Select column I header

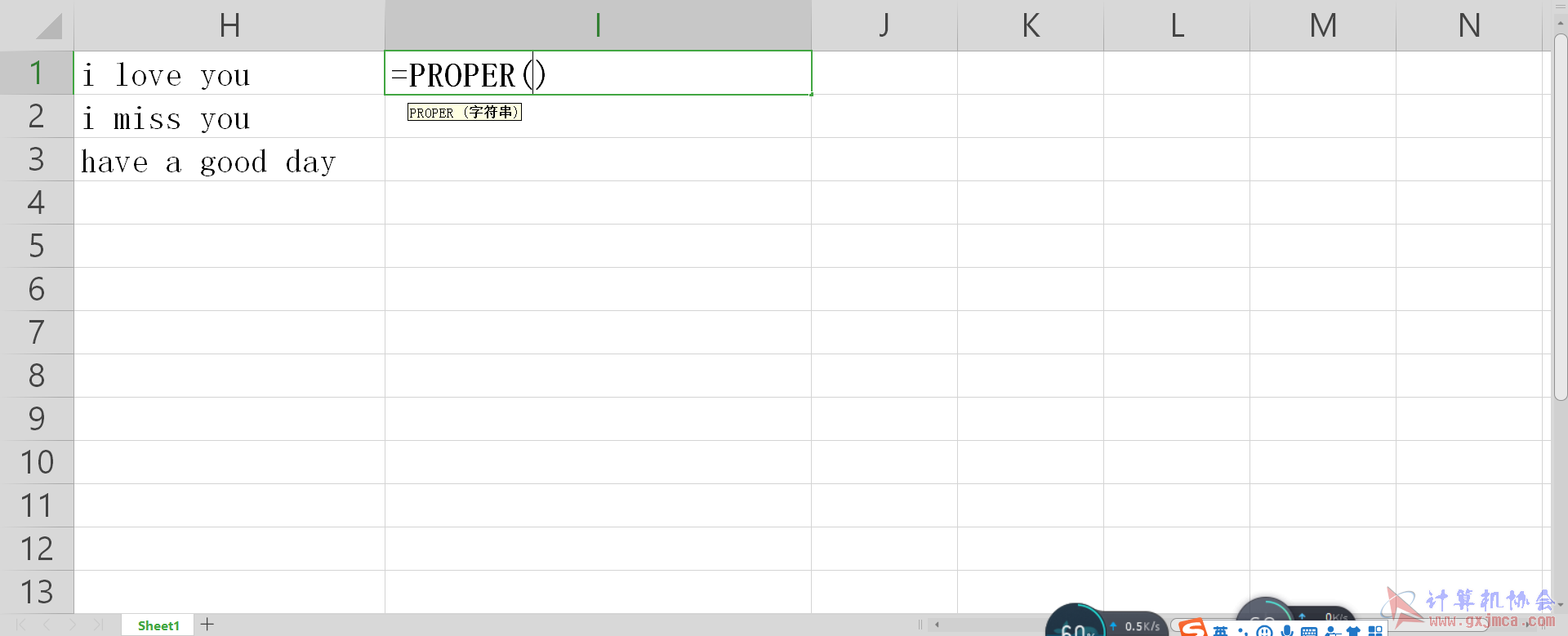coord(598,25)
